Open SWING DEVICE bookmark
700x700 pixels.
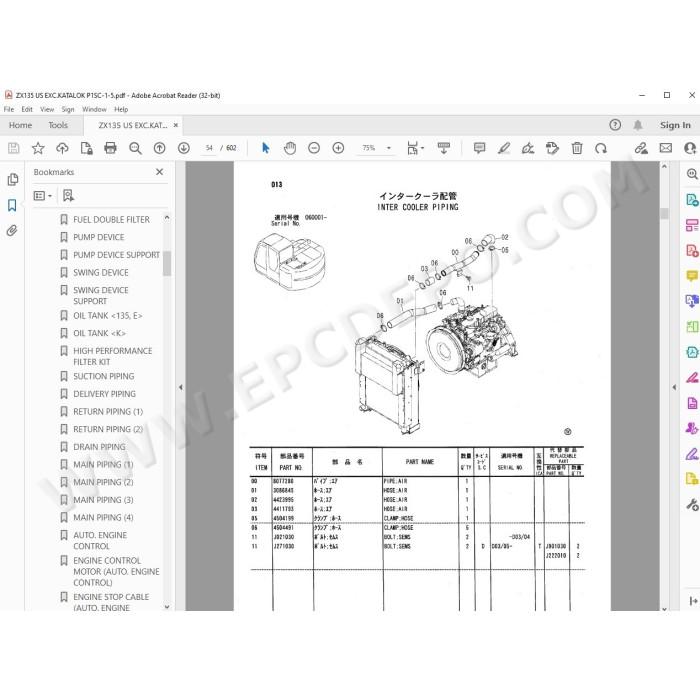point(100,272)
